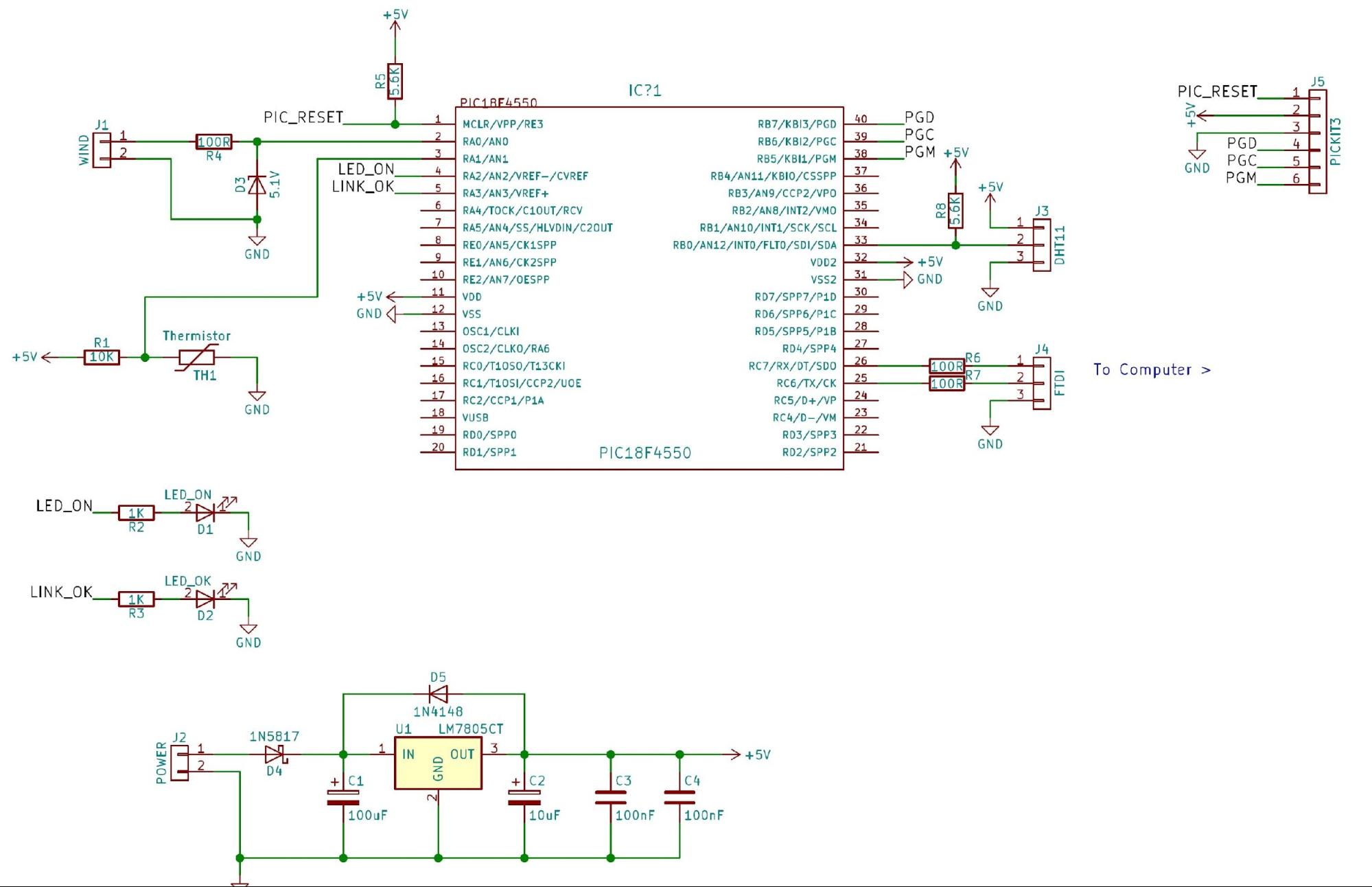Select the PGD label at pin 40
Screen dimensions: 1372x887
click(x=920, y=117)
